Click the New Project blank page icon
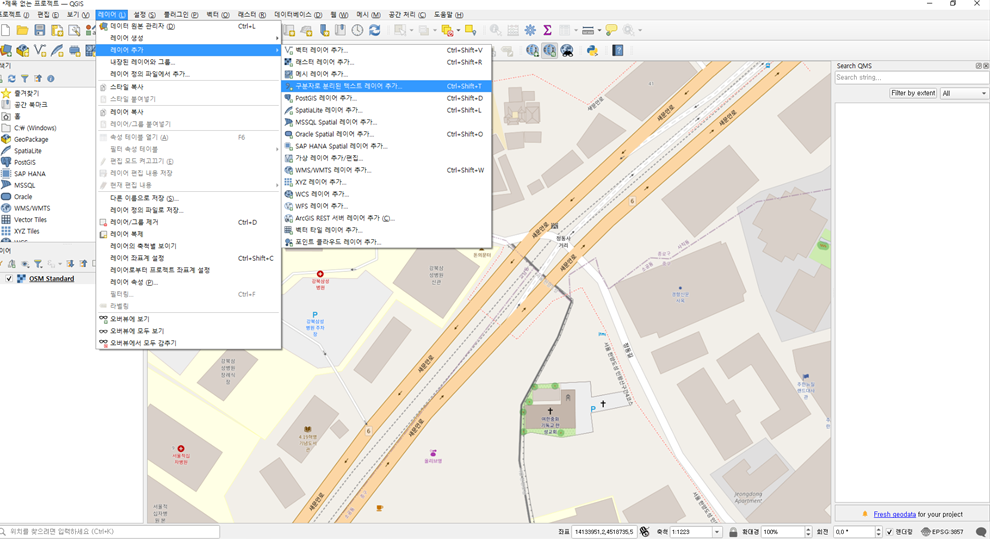990x539 pixels. [6, 30]
